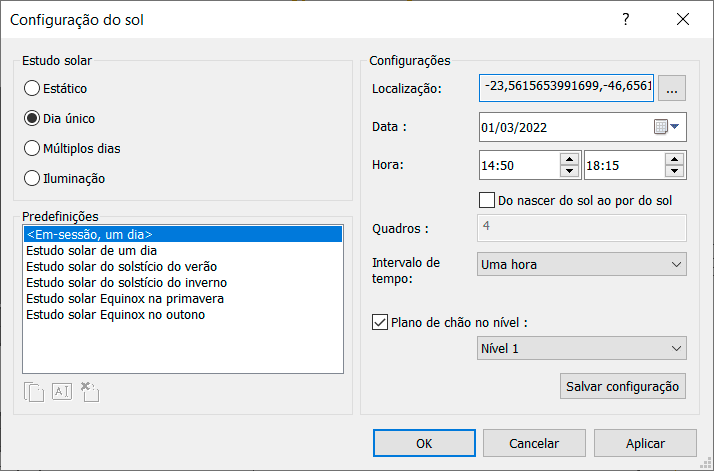This screenshot has height=471, width=714.
Task: Select the Iluminação radio button
Action: coord(32,178)
